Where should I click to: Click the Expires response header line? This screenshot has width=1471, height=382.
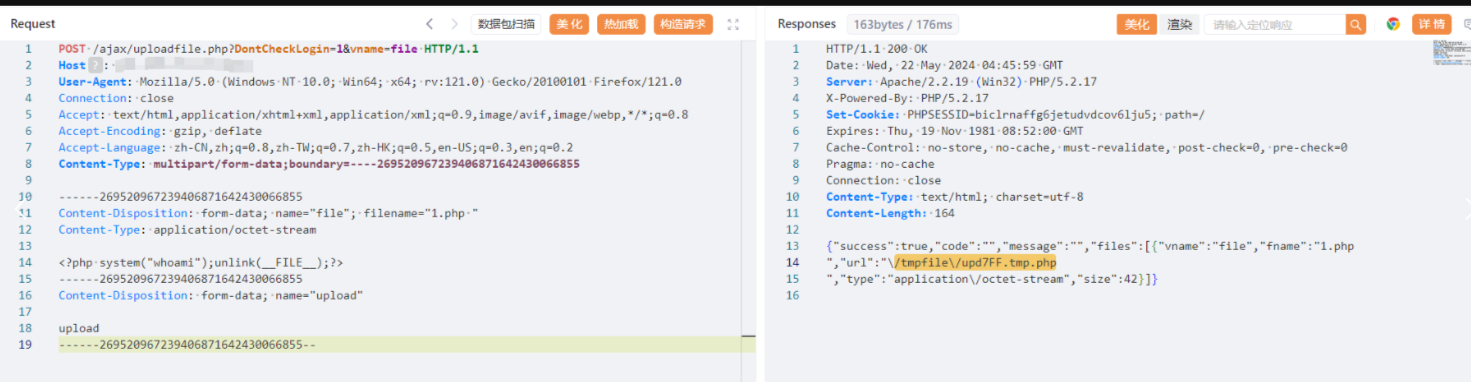(954, 131)
